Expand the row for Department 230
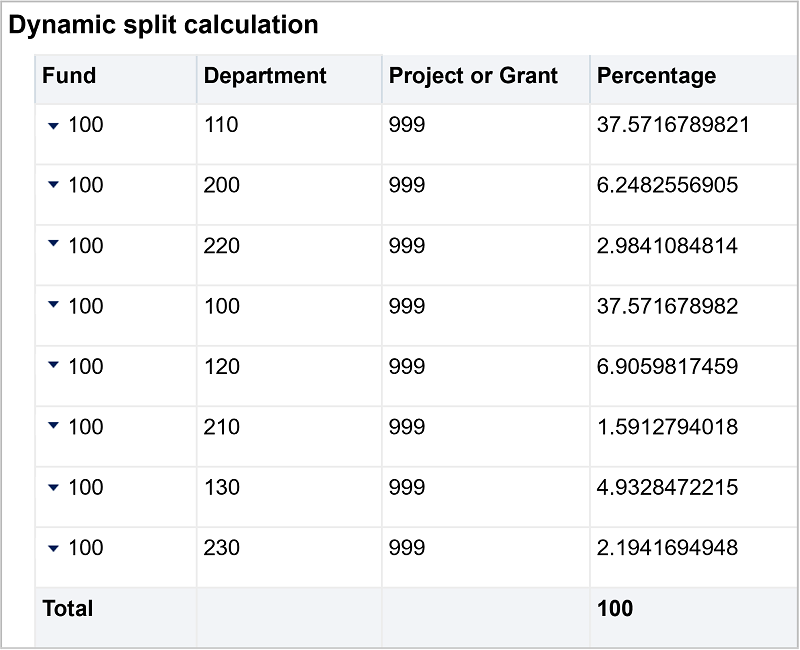This screenshot has width=800, height=650. pyautogui.click(x=52, y=548)
